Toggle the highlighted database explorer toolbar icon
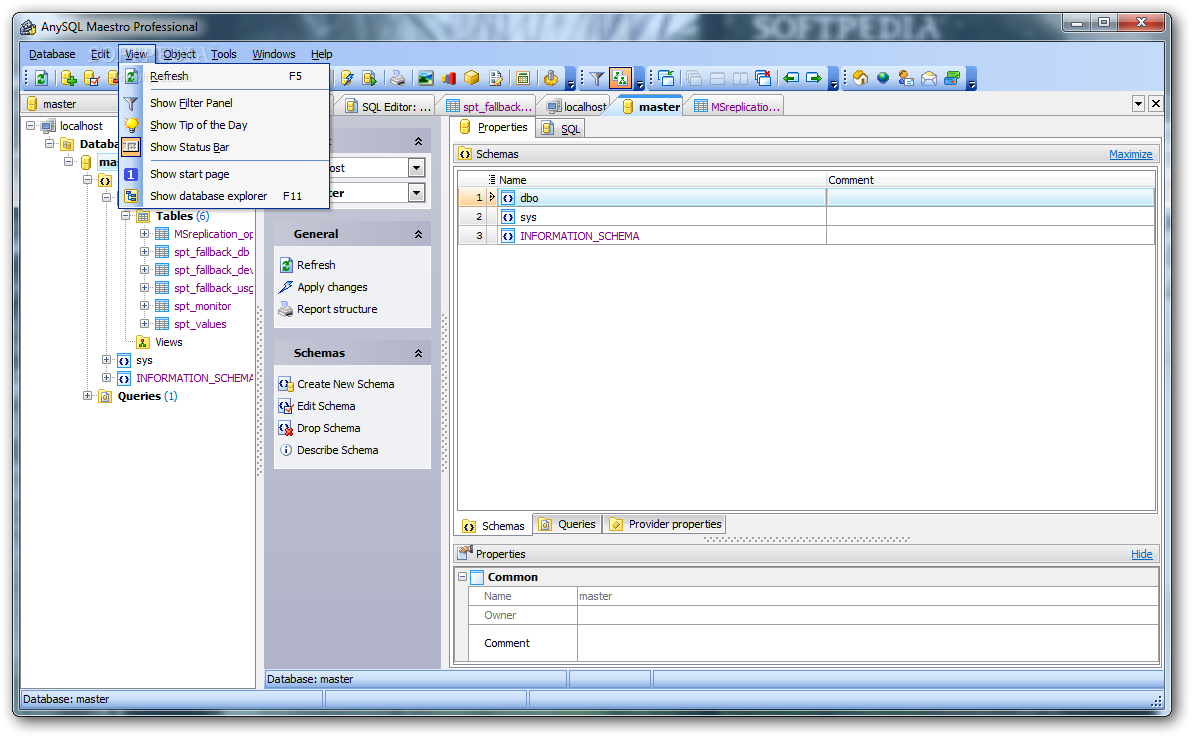Screen dimensions: 1192x737 click(x=620, y=78)
